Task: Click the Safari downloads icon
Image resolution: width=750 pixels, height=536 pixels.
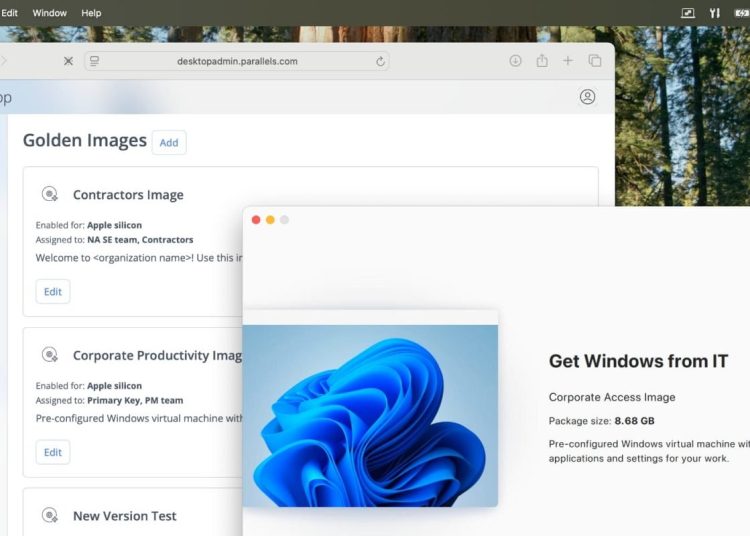Action: point(515,61)
